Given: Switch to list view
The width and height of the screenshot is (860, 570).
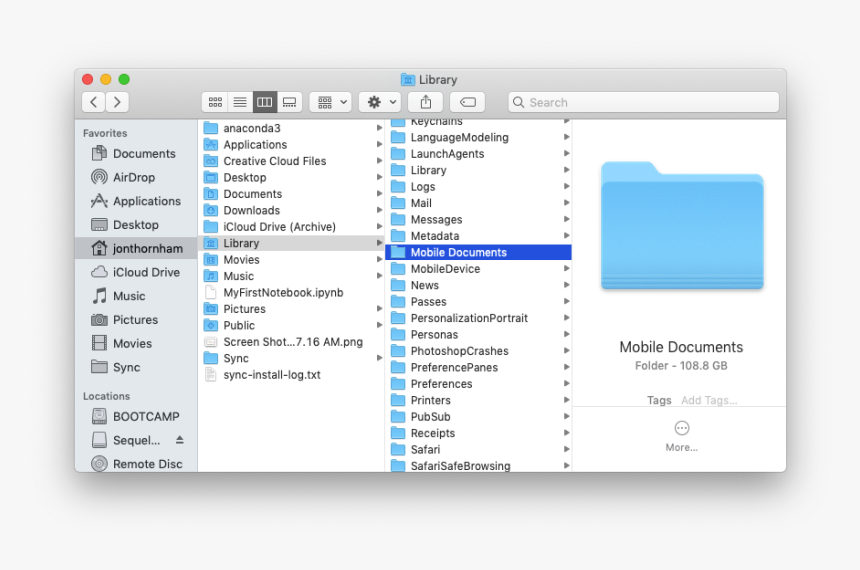Looking at the screenshot, I should click(x=240, y=102).
